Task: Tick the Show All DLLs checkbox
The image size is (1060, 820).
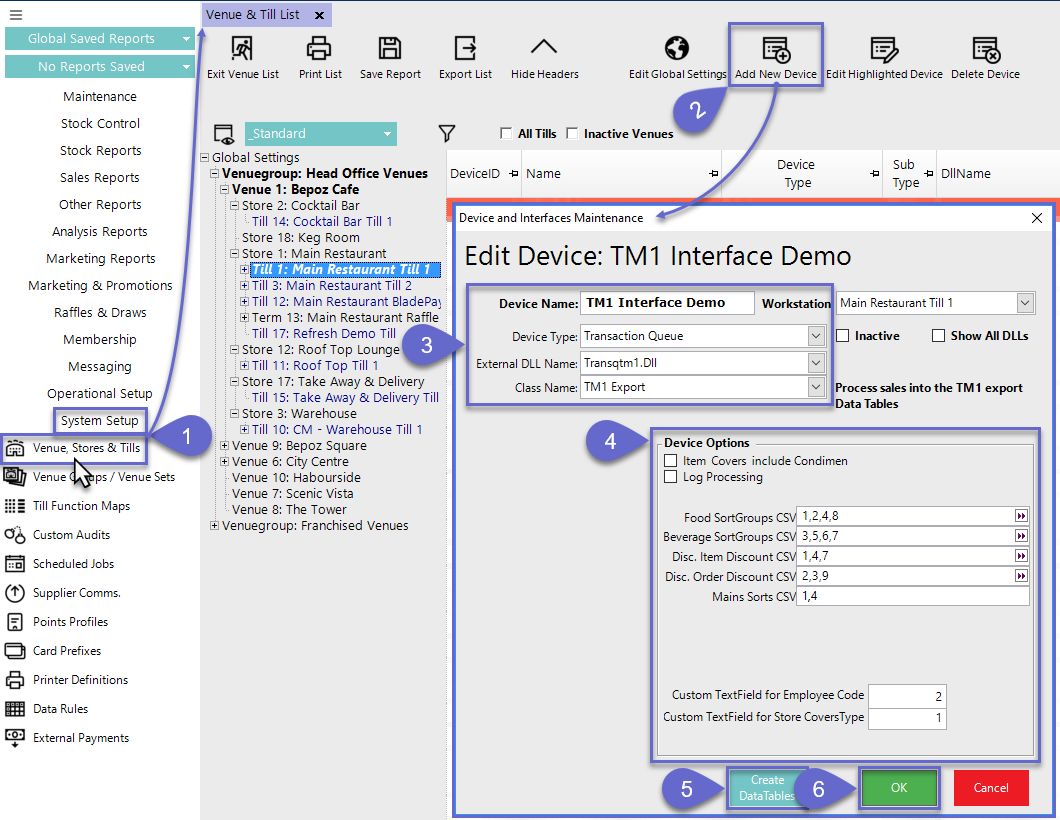Action: (x=938, y=336)
